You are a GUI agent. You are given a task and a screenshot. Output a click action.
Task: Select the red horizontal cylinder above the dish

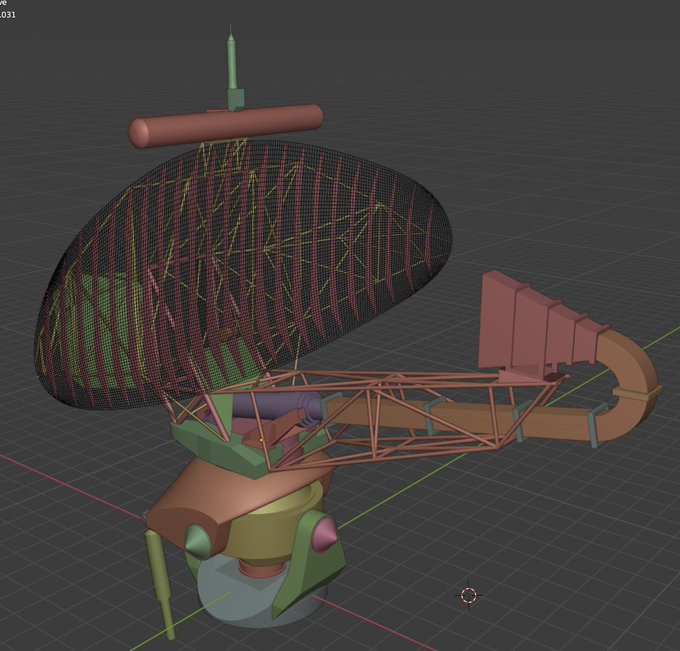[x=226, y=126]
